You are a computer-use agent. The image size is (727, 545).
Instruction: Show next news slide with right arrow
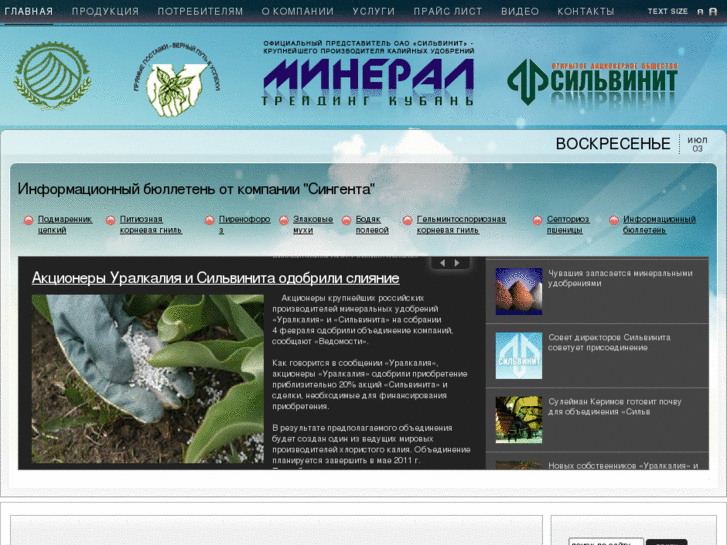(457, 263)
